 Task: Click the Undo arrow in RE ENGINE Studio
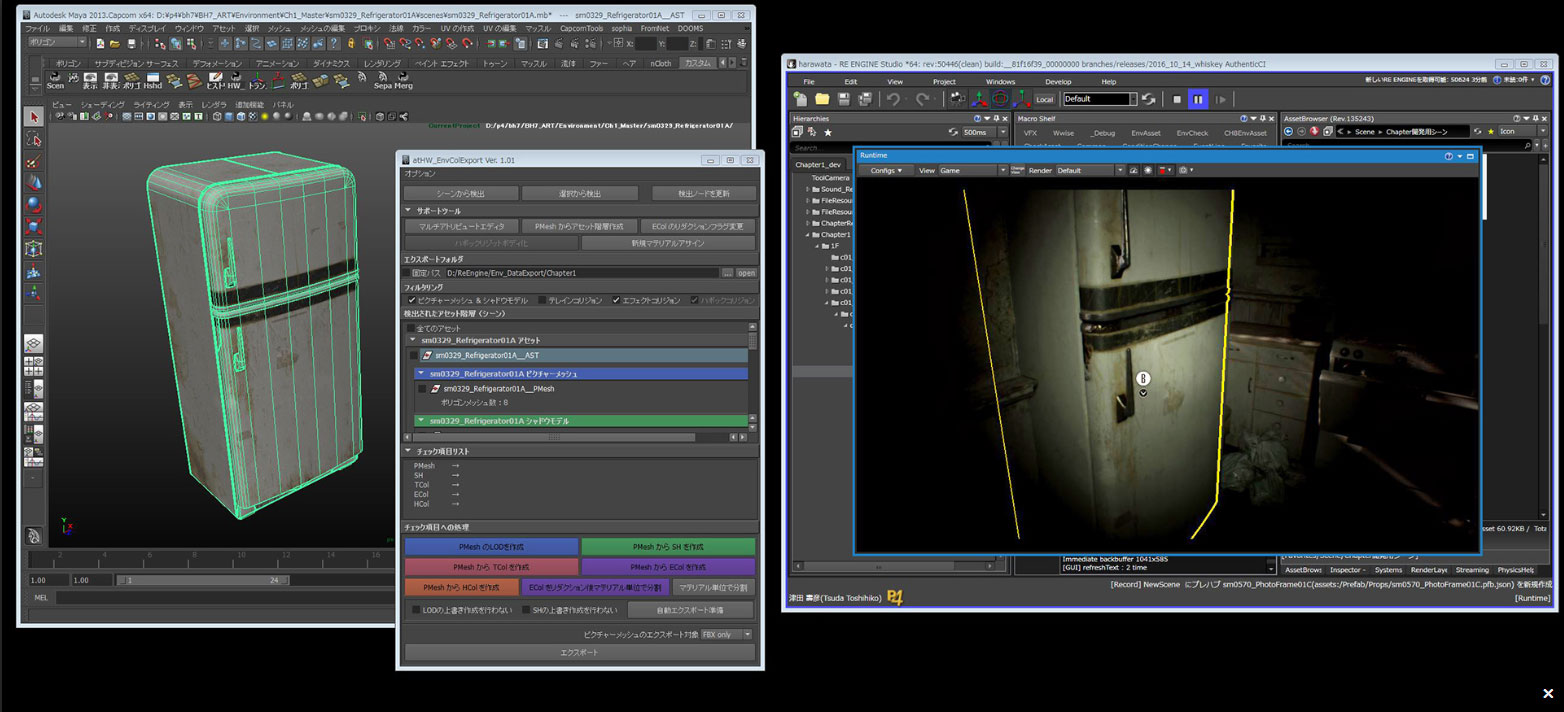[x=893, y=99]
